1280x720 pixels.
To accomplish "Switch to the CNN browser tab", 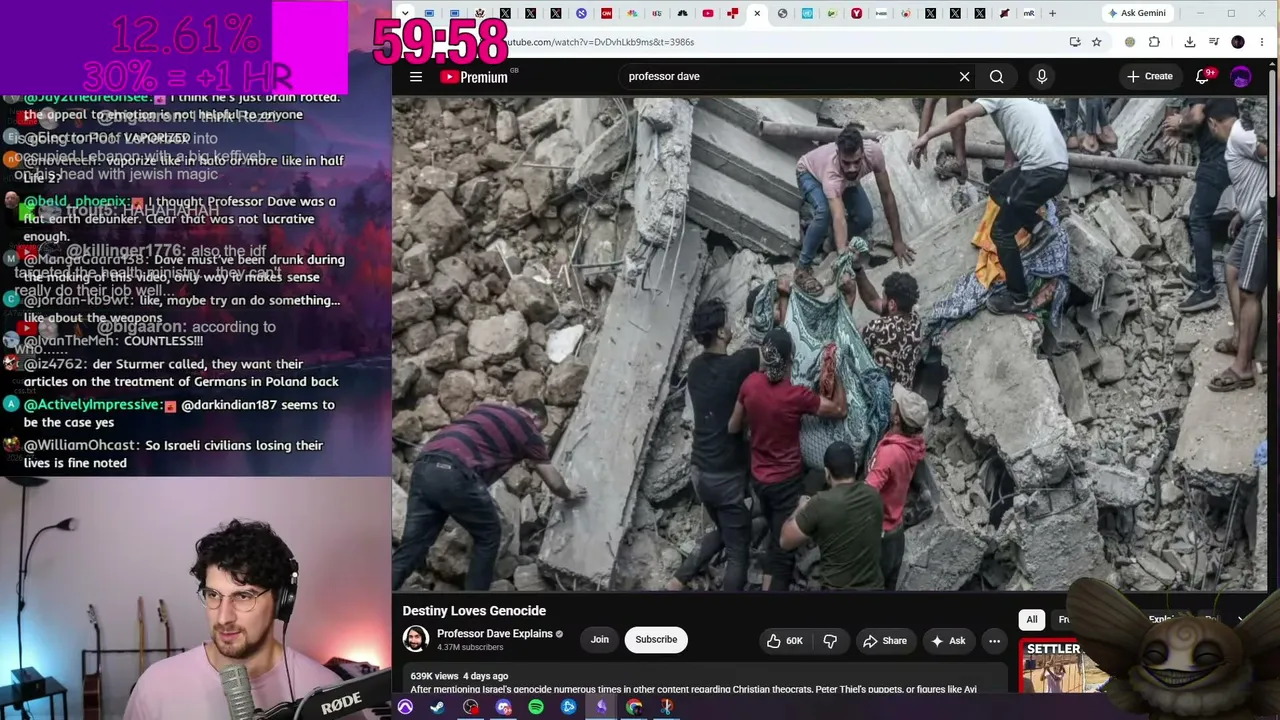I will (607, 13).
